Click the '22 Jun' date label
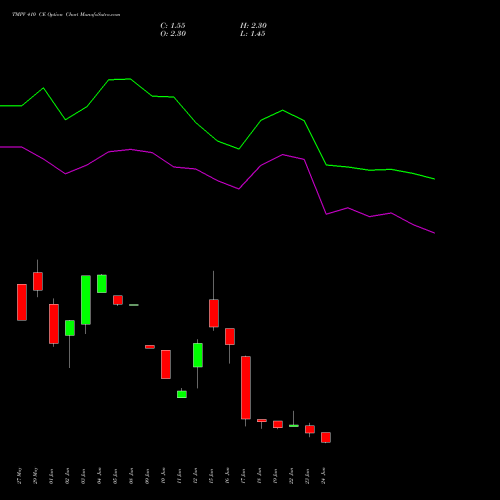Image resolution: width=500 pixels, height=500 pixels. pyautogui.click(x=291, y=476)
